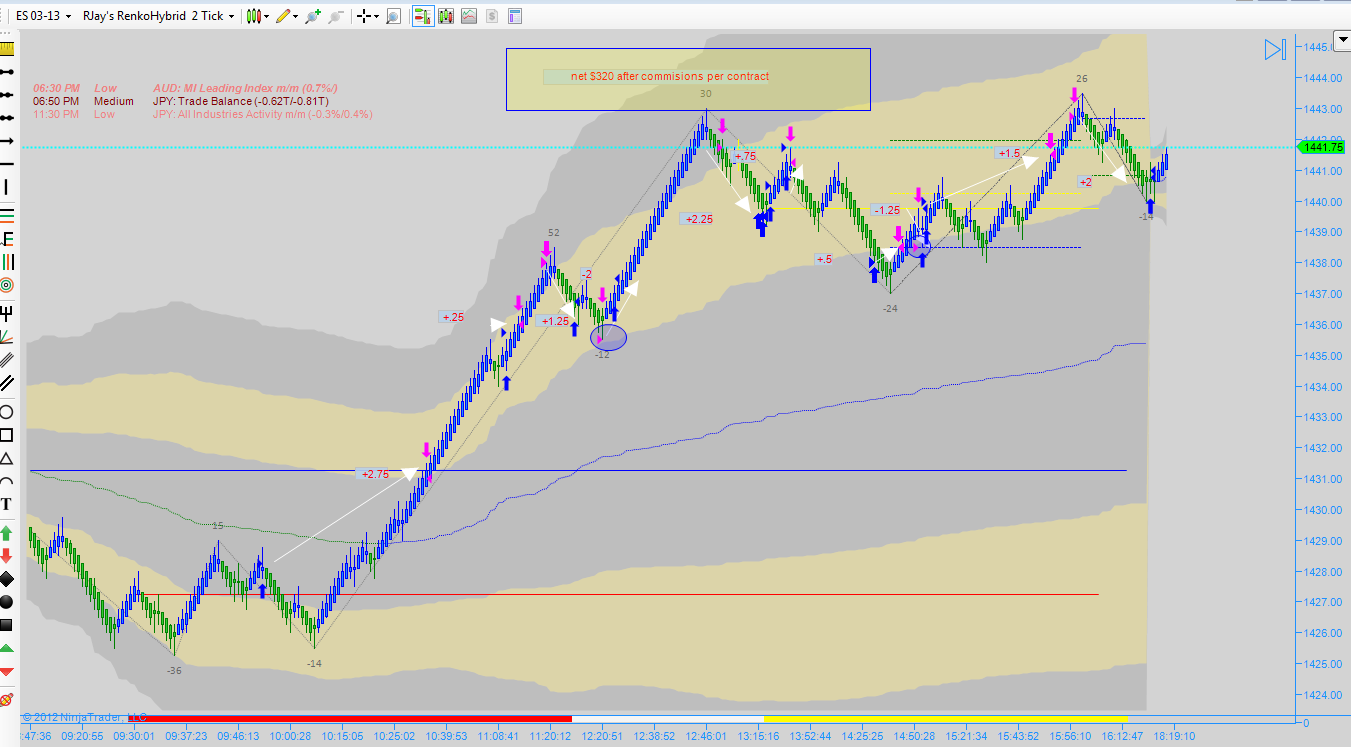Open the ES 03-13 instrument dropdown
Image resolution: width=1351 pixels, height=747 pixels.
pyautogui.click(x=43, y=16)
